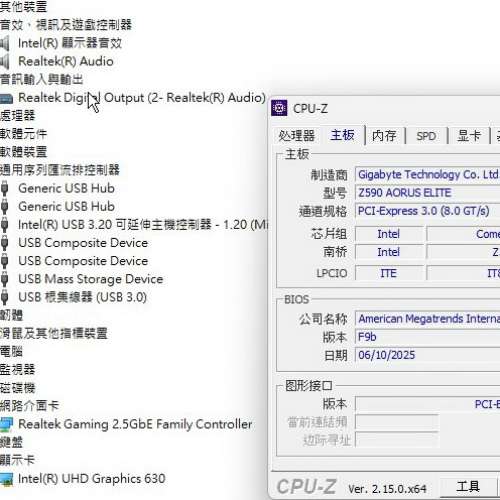
Task: Click model value Z590 AORUS ELITE
Action: tap(428, 193)
